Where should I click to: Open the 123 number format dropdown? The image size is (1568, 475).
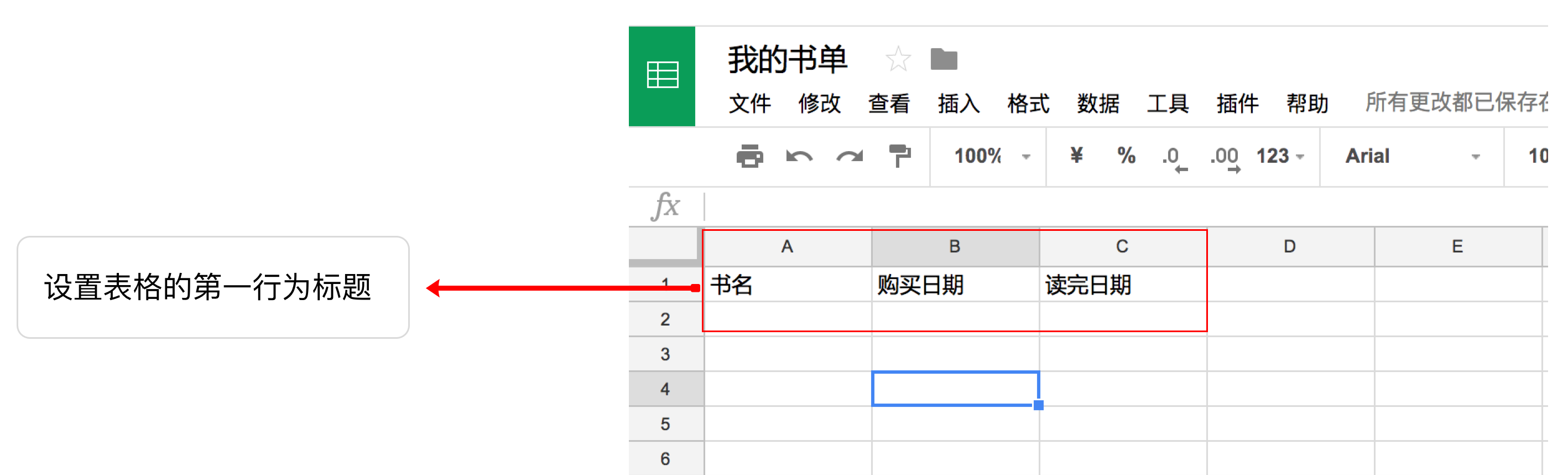(x=1280, y=157)
